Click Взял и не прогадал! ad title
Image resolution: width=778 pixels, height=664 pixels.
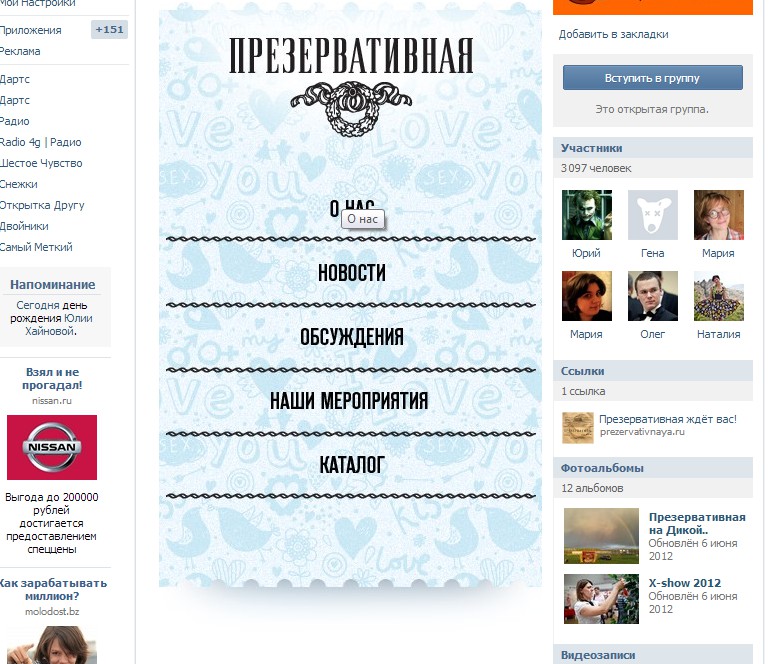click(52, 379)
